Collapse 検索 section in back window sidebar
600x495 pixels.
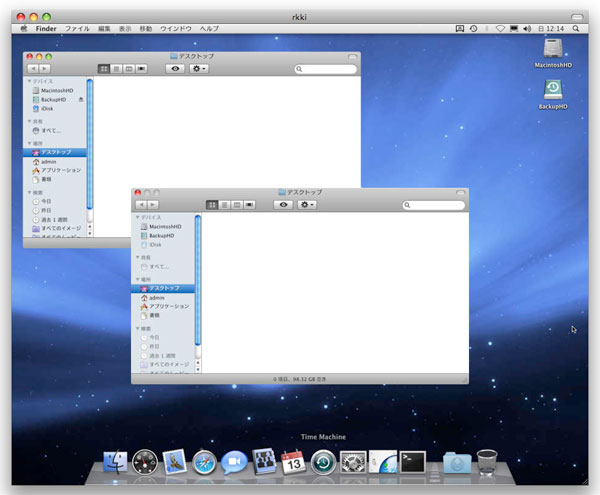point(29,192)
